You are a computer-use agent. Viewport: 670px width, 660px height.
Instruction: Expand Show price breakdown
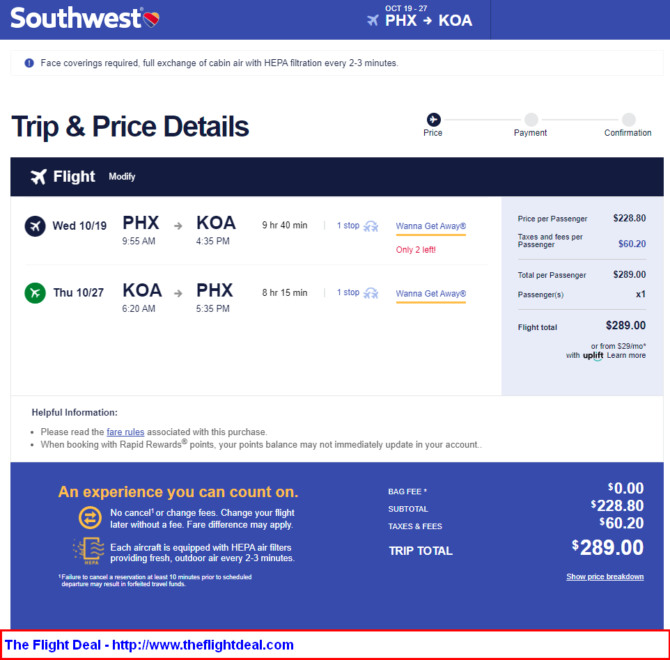pos(605,577)
